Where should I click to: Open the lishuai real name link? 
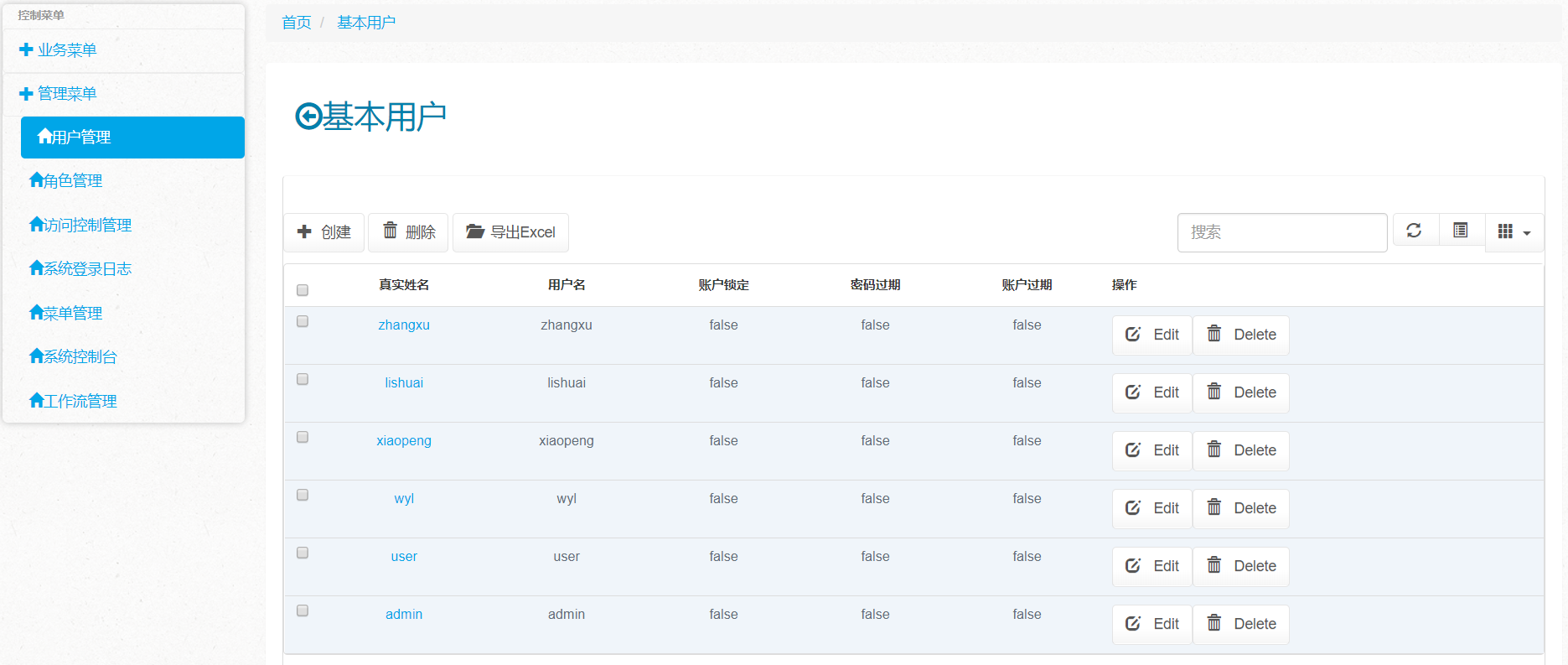pos(404,383)
